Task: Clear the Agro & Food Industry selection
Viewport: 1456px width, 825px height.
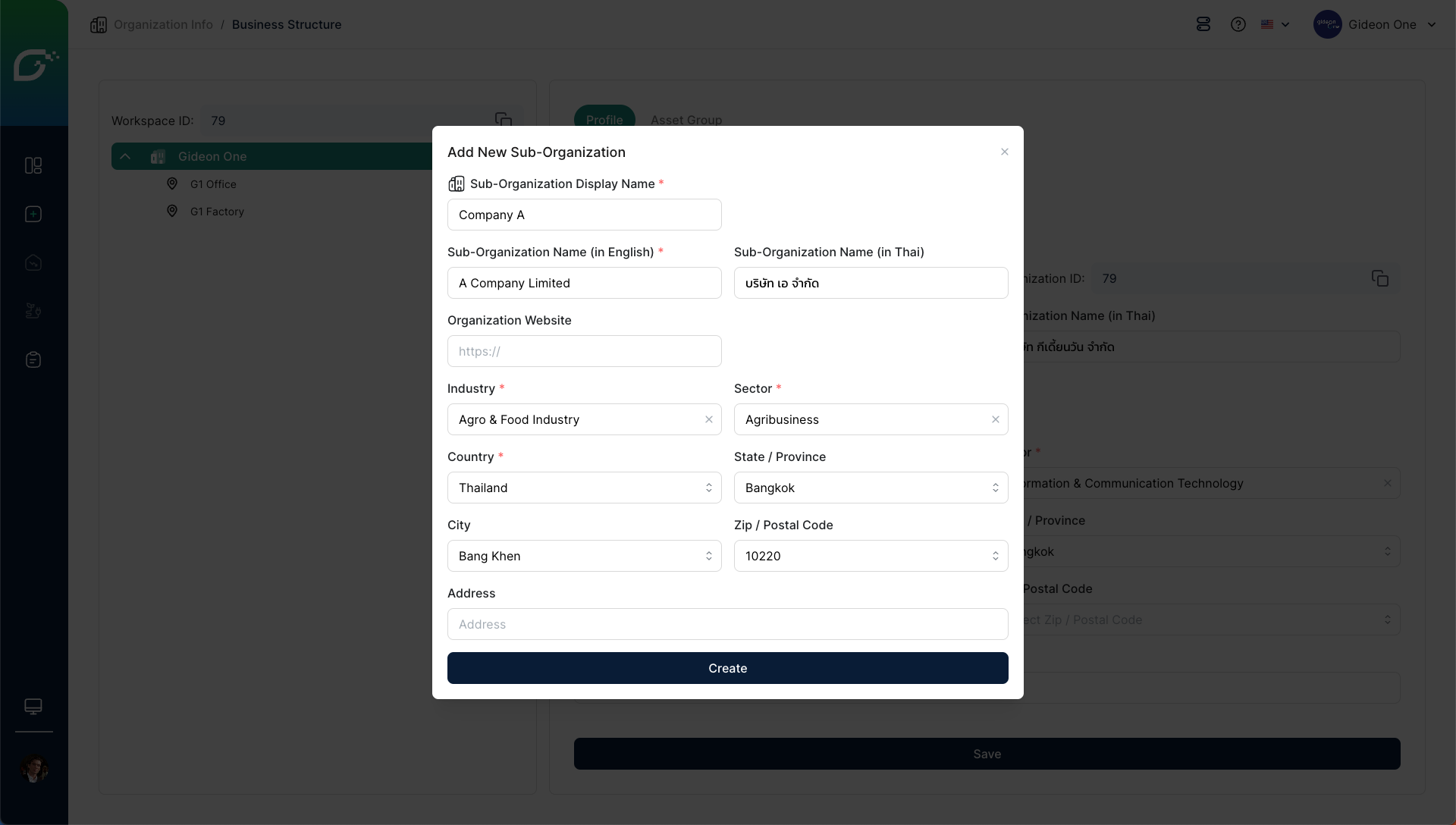Action: (x=708, y=419)
